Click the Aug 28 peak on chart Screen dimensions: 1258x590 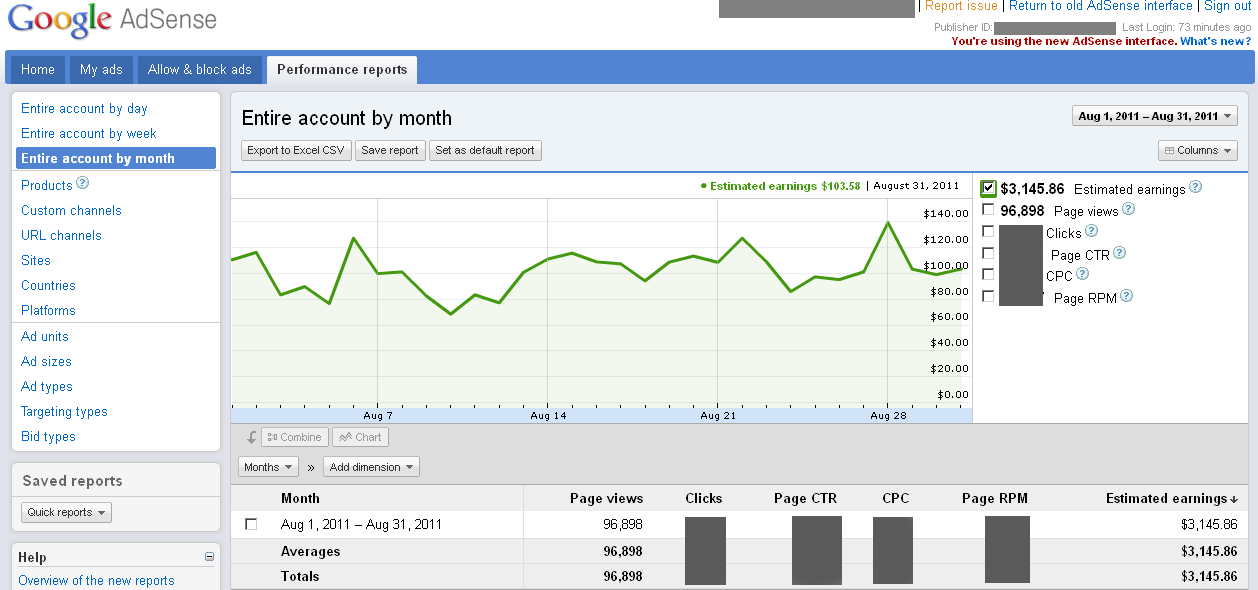[x=888, y=222]
